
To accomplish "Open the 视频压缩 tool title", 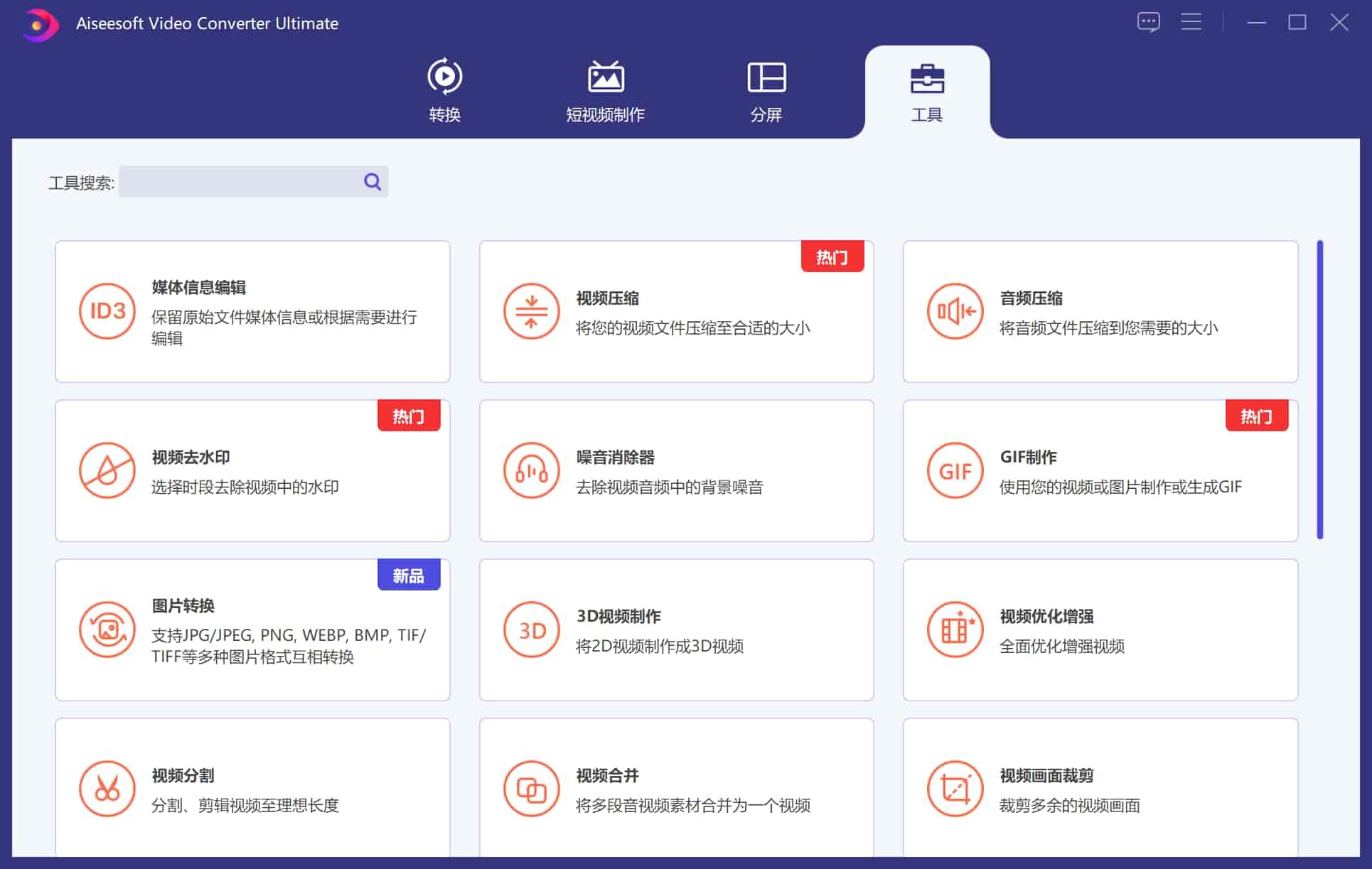I will click(x=608, y=298).
